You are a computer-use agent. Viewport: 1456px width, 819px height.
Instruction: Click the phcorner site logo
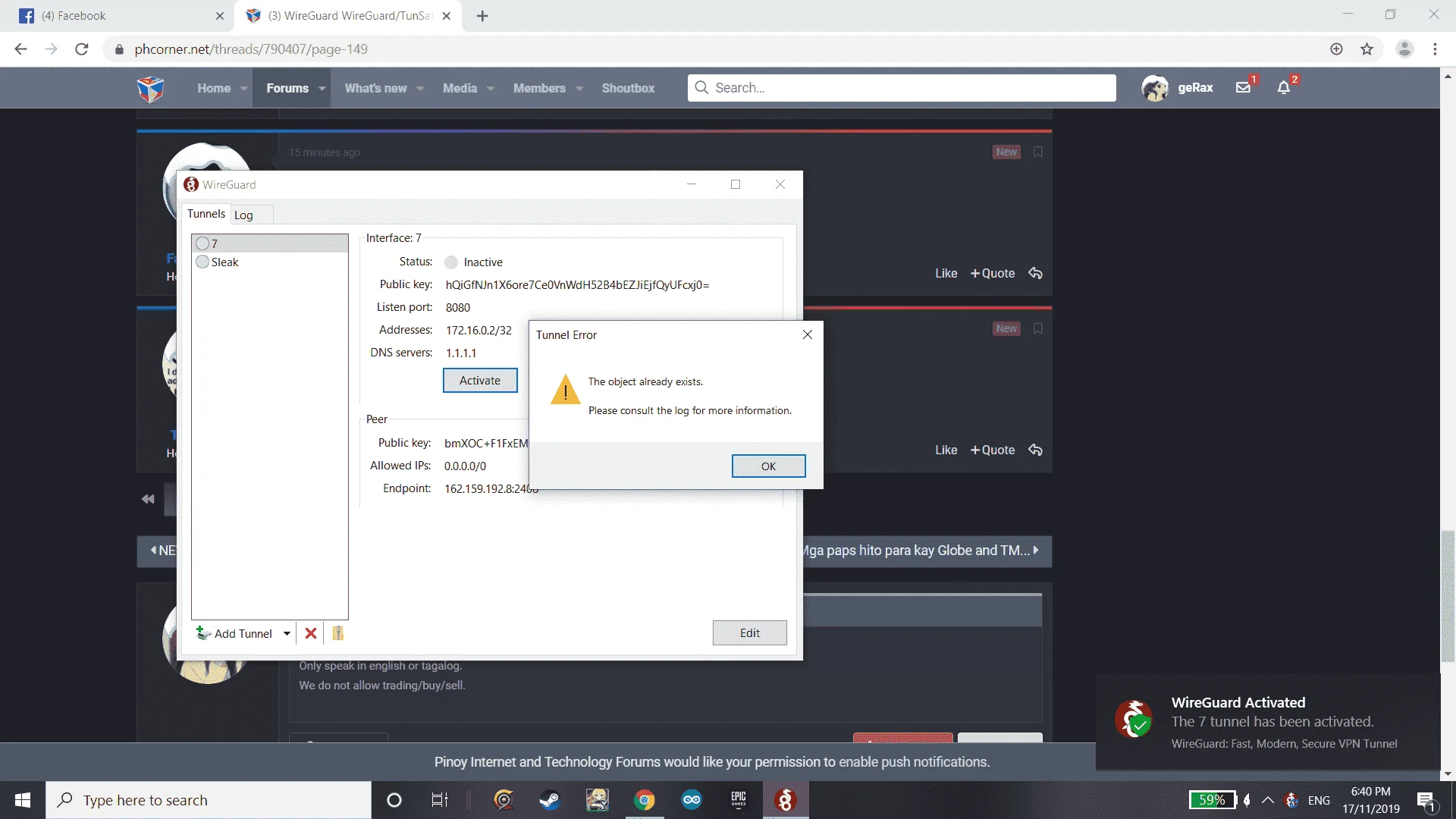(150, 89)
